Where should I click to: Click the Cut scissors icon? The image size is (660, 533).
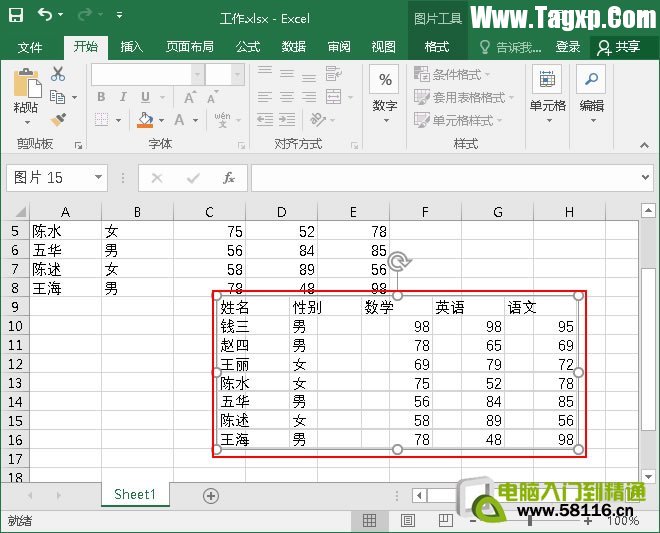tap(58, 74)
